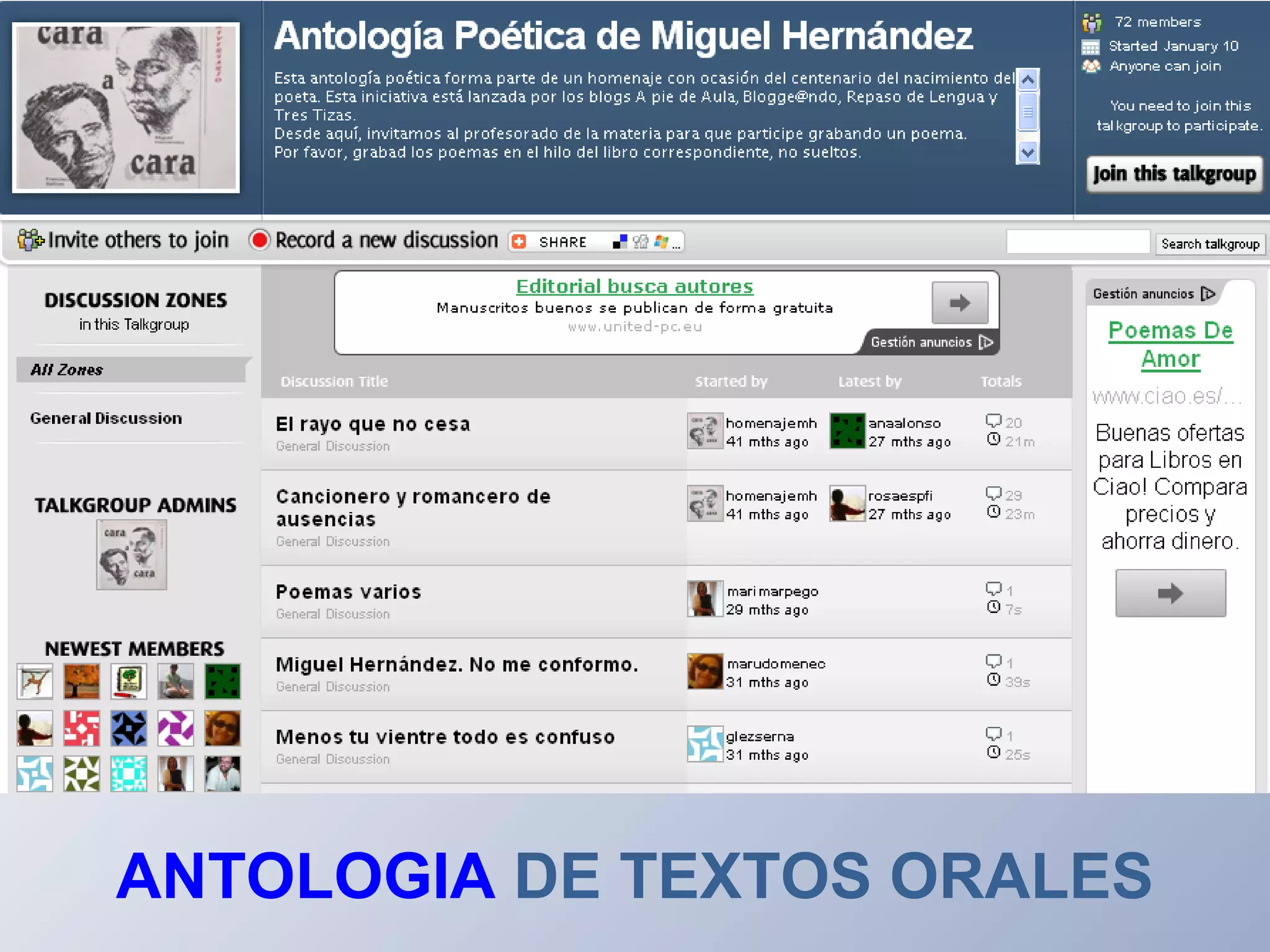Click the glezserna avatar
1270x952 pixels.
[705, 744]
